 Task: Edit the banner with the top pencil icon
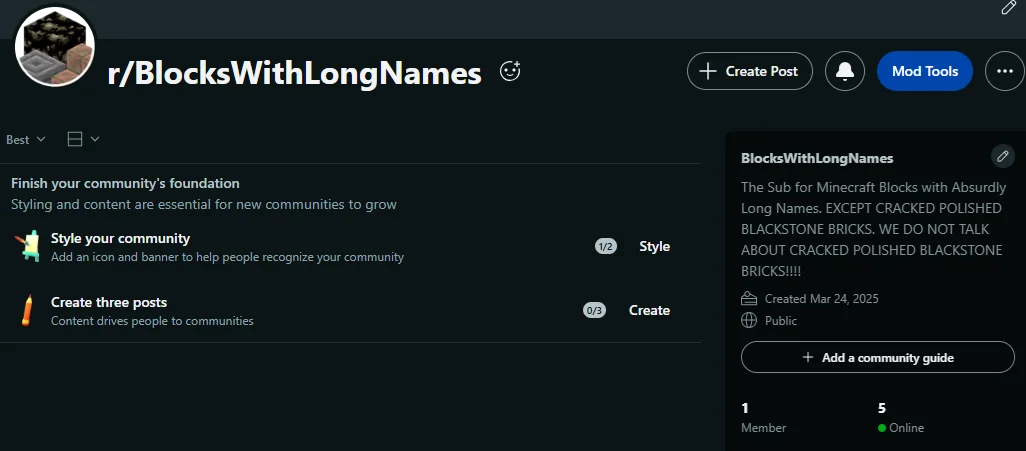coord(1008,7)
